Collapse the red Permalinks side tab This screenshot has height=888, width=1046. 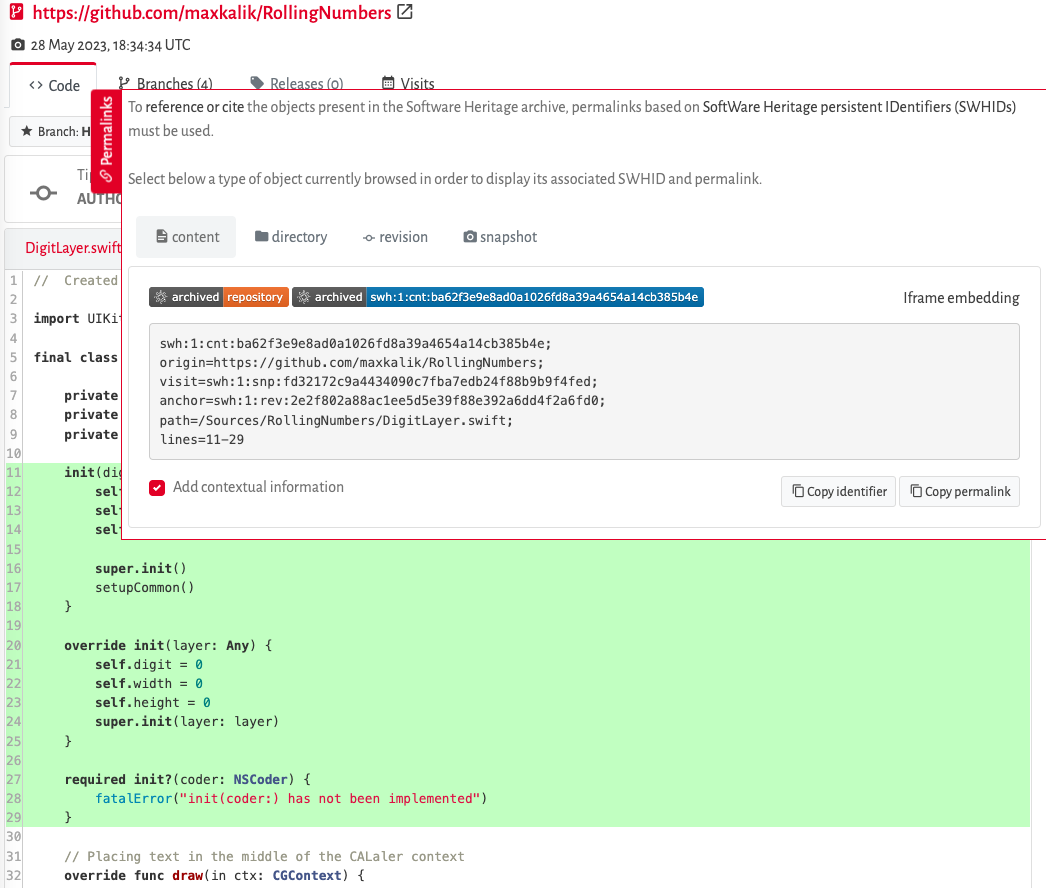pos(106,142)
